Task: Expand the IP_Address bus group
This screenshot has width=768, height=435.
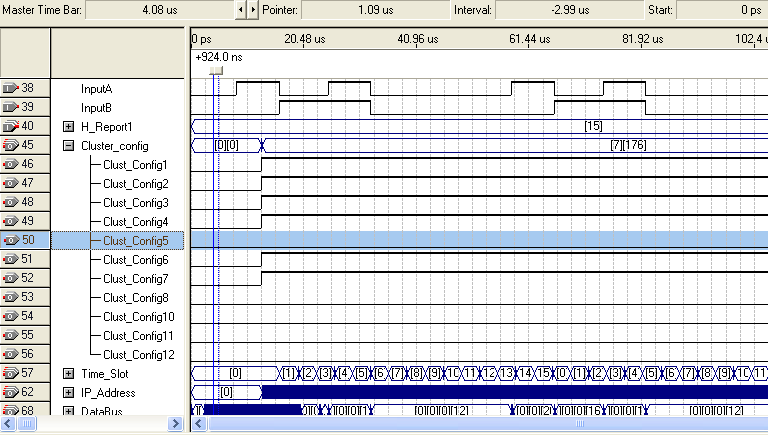Action: pyautogui.click(x=69, y=392)
